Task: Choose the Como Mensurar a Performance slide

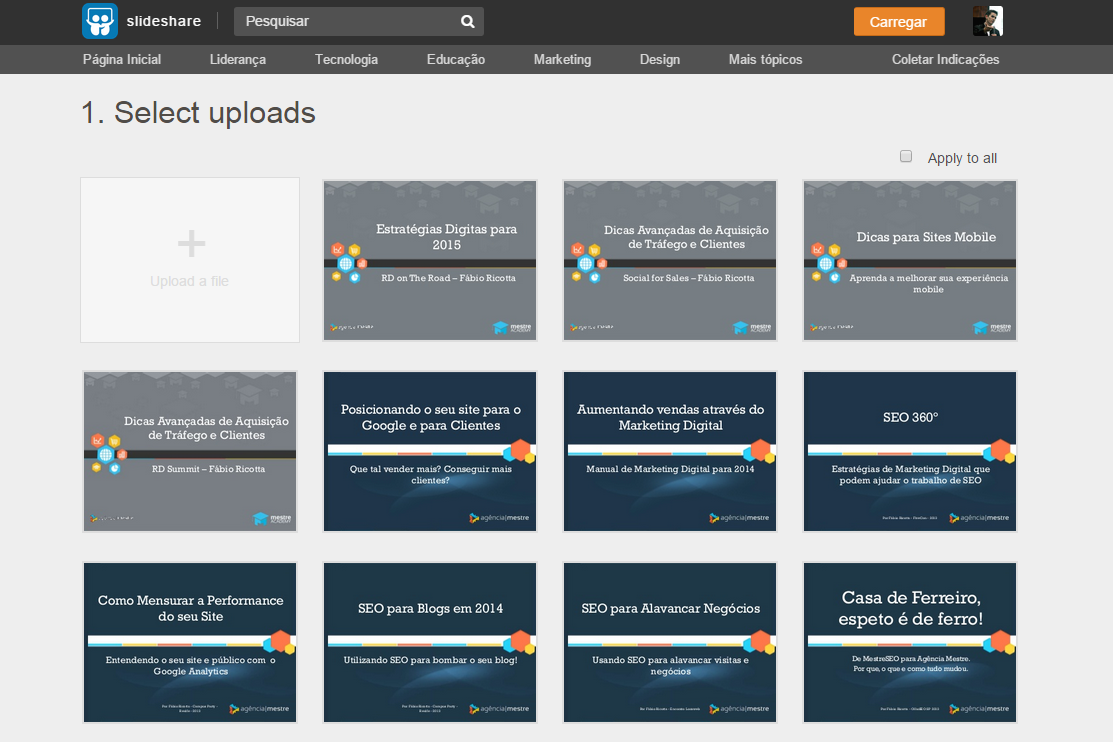Action: click(190, 642)
